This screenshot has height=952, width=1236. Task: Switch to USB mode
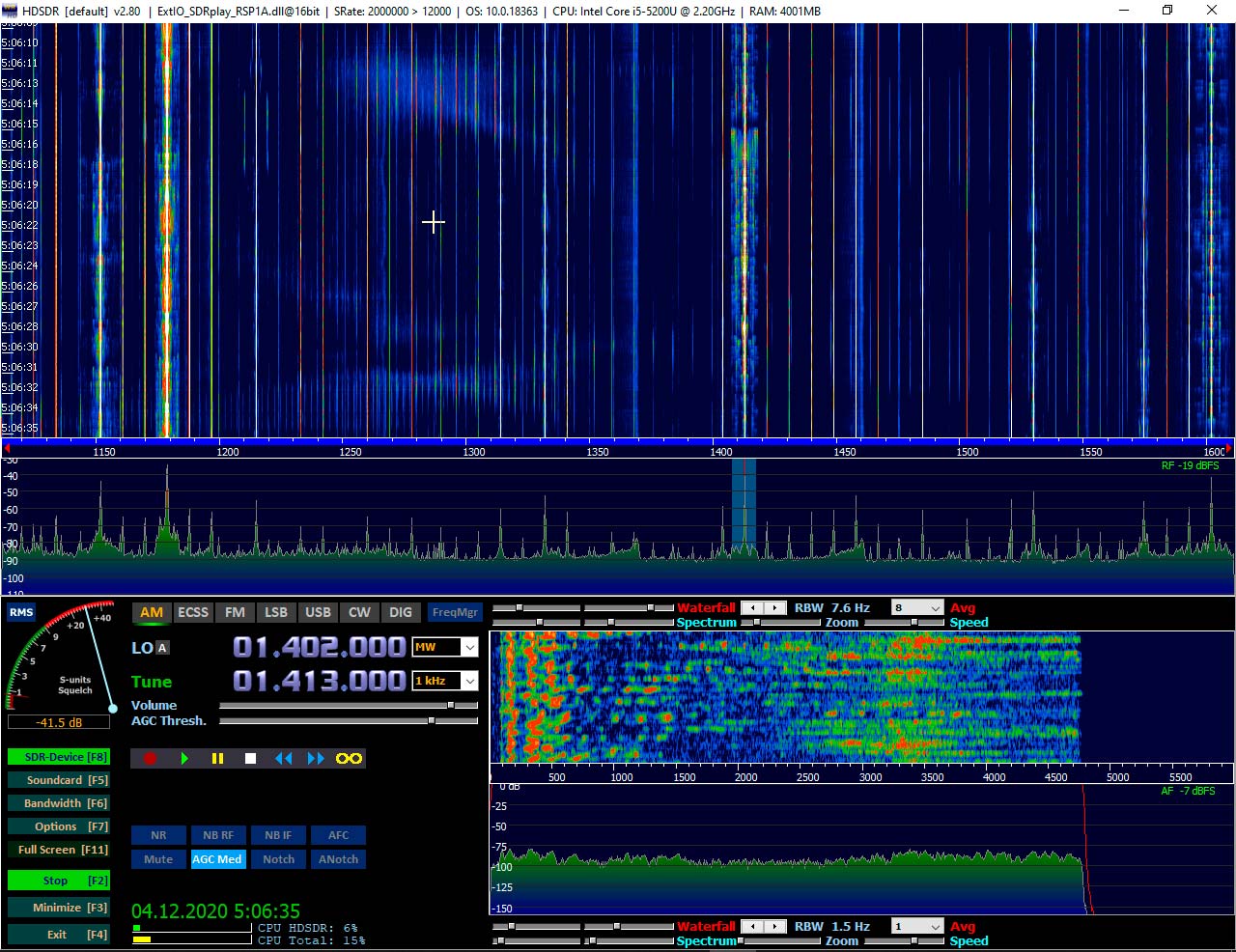318,612
